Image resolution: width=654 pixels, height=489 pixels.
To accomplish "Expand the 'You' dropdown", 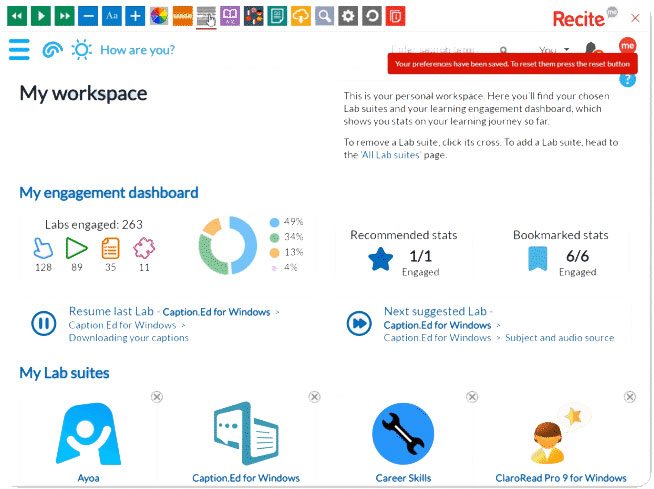I will [554, 50].
